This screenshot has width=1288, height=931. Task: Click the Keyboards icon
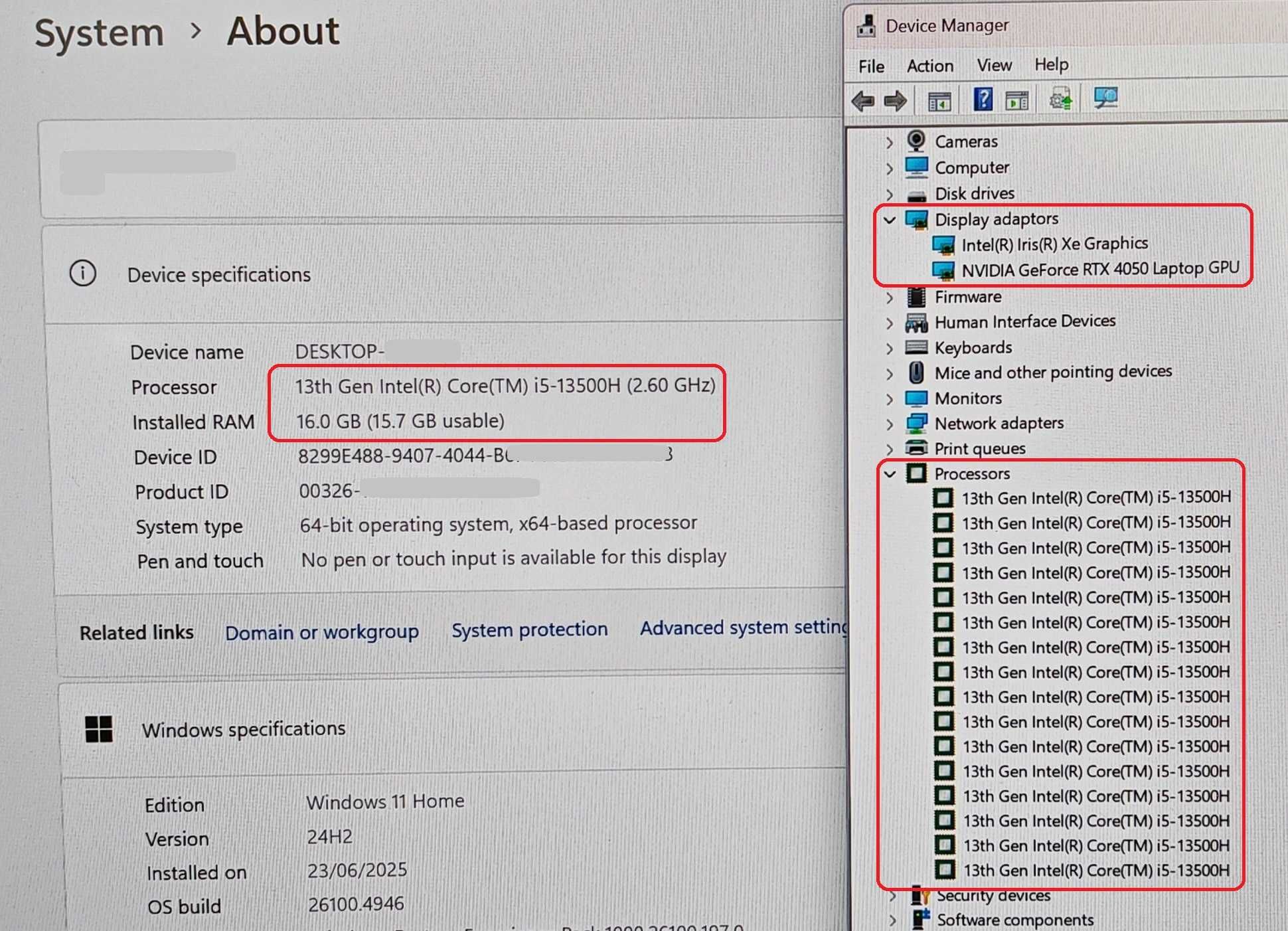(916, 347)
